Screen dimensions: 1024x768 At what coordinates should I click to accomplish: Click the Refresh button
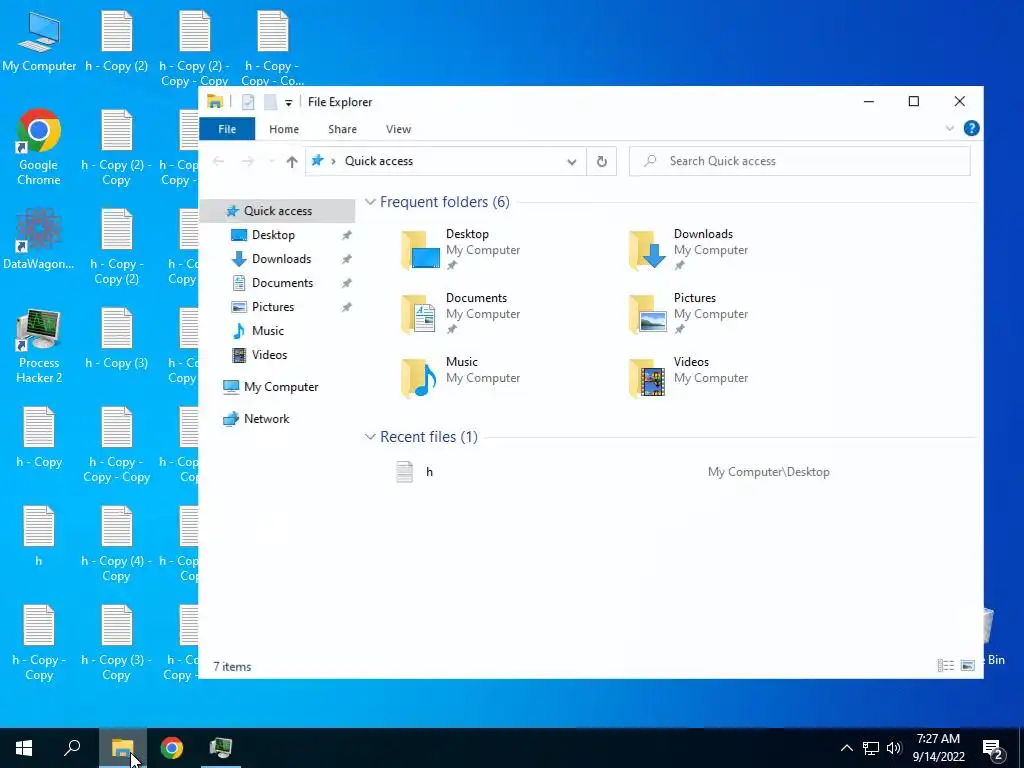tap(601, 161)
